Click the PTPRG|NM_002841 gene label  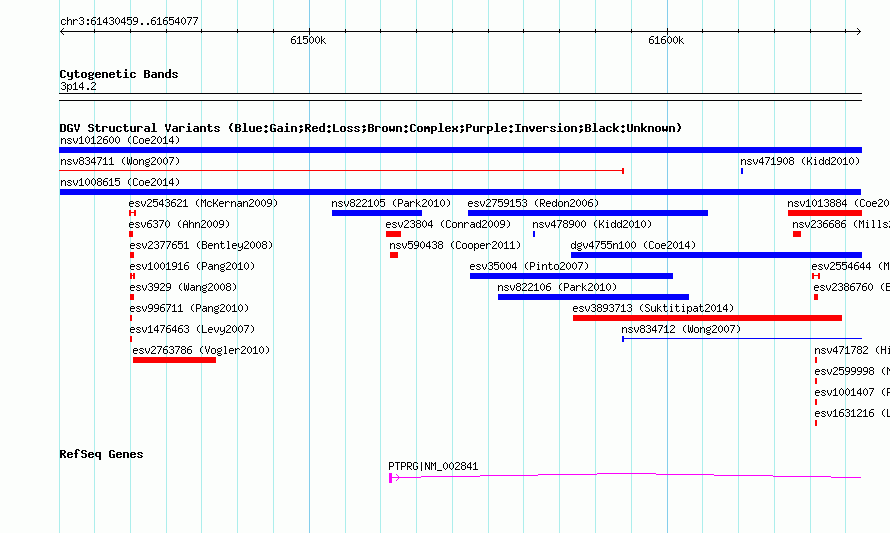[433, 467]
